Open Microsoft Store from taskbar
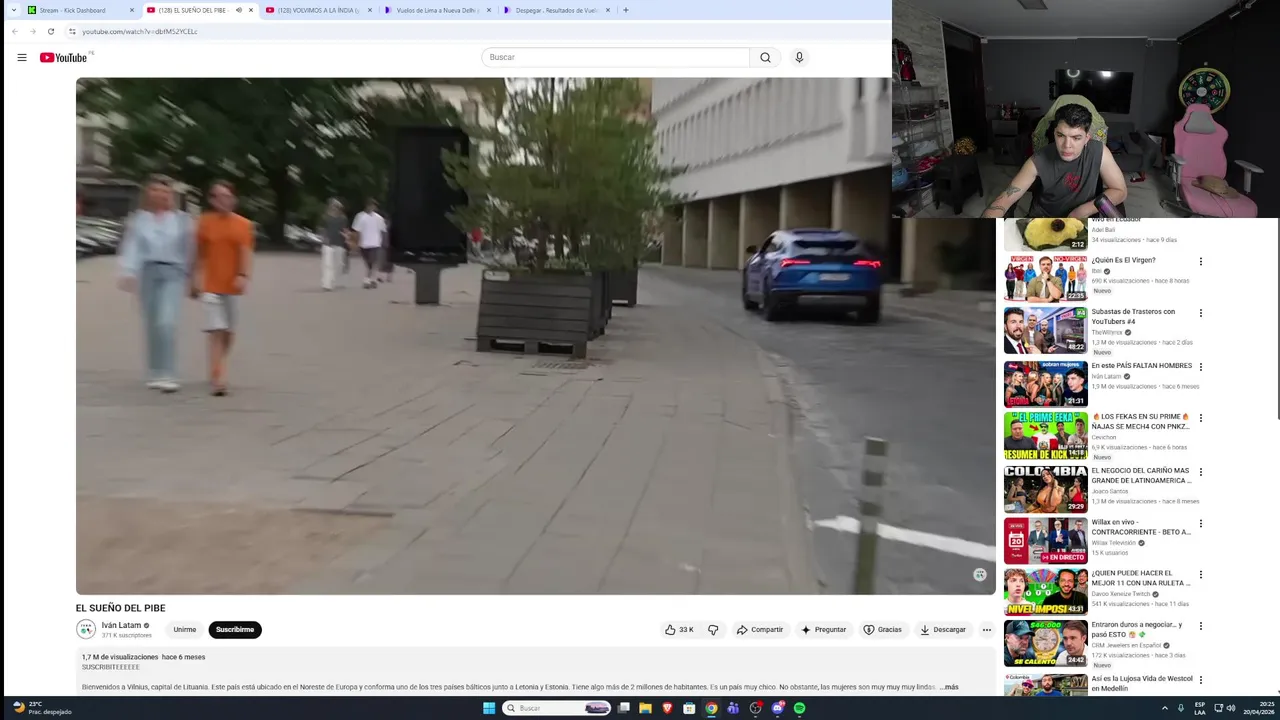This screenshot has height=720, width=1280. coord(689,708)
